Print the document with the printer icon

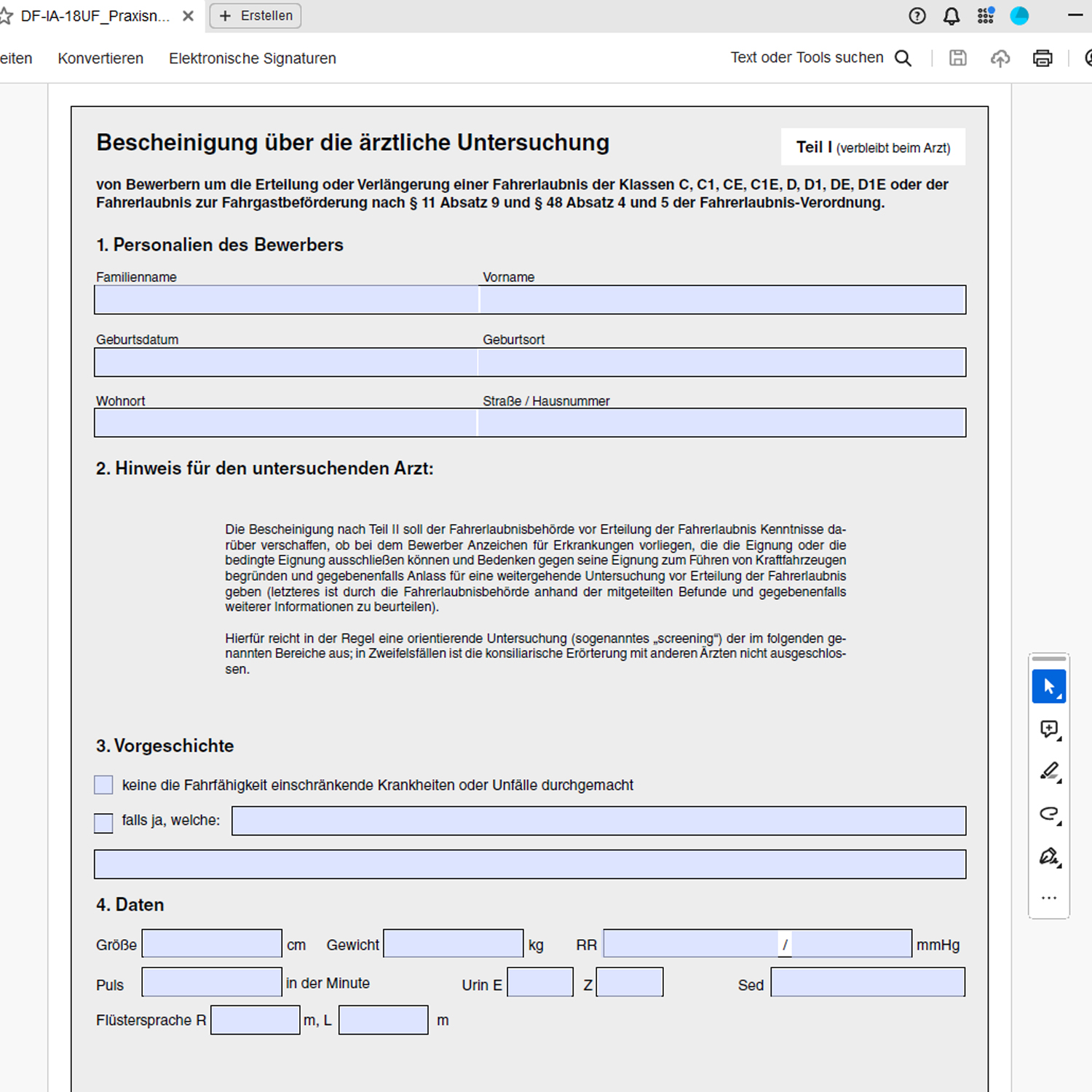tap(1042, 58)
